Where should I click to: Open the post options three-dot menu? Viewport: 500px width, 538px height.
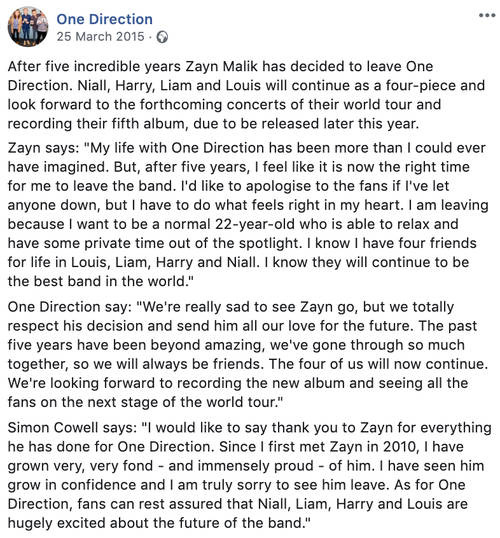[487, 15]
